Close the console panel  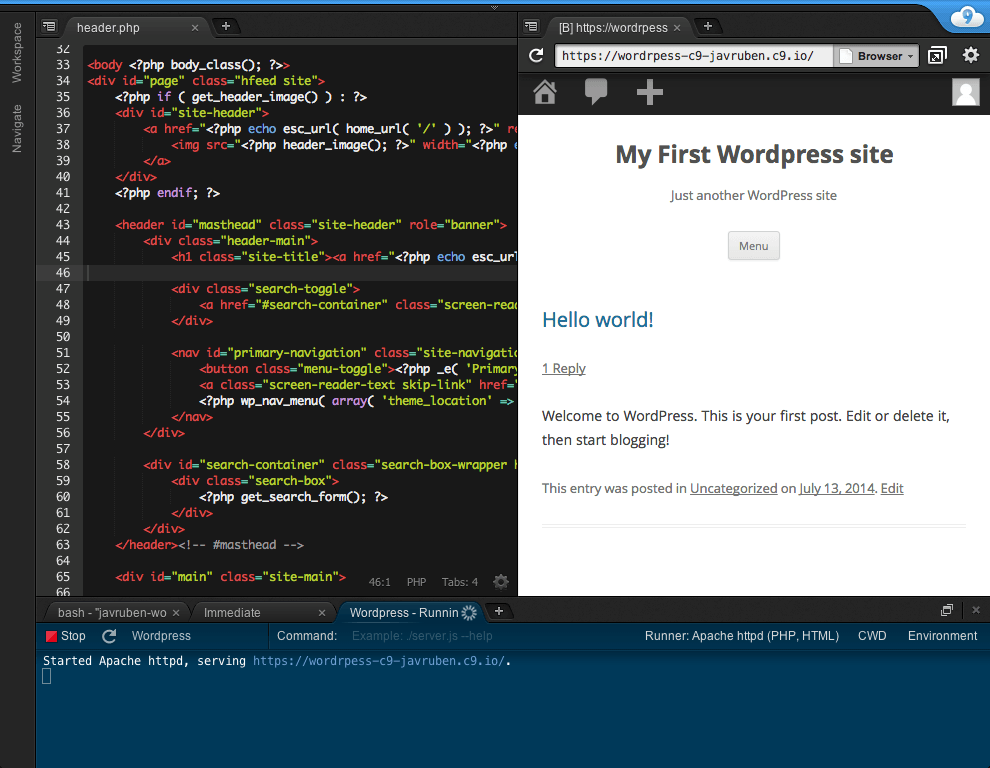975,610
